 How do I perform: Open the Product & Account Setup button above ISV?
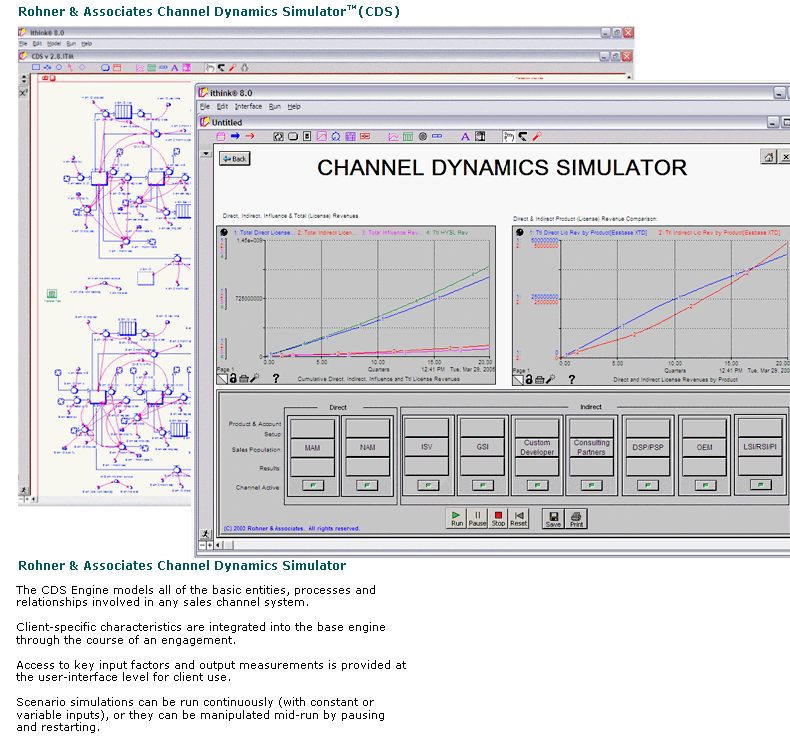(427, 428)
